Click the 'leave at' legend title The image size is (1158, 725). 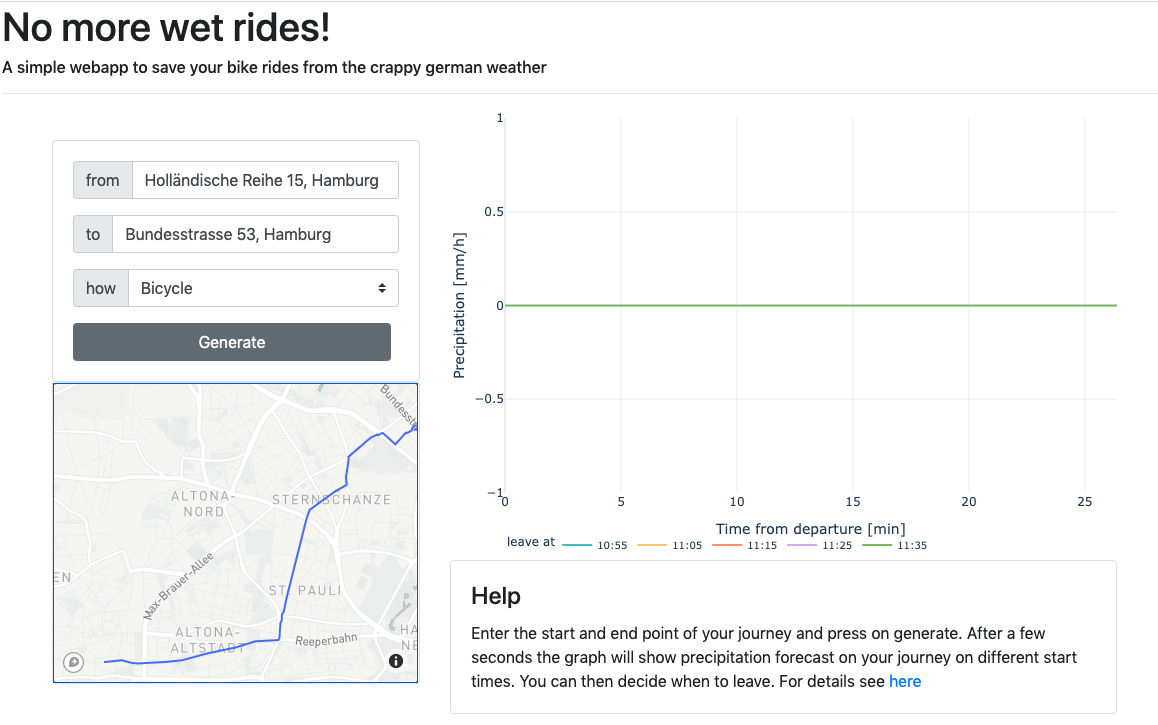point(530,542)
